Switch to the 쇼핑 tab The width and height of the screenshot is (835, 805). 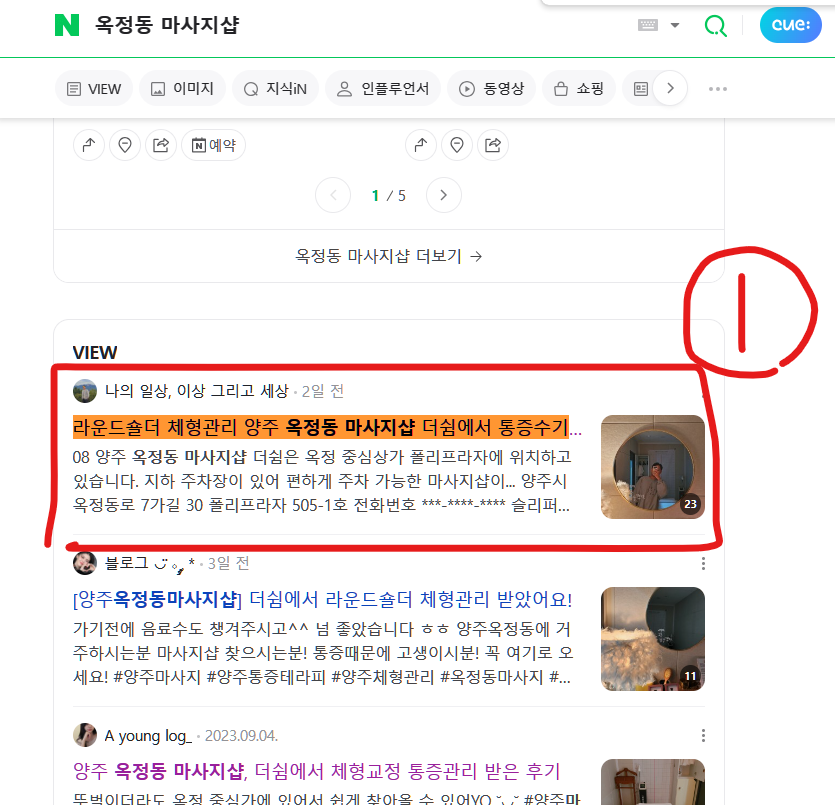coord(579,88)
